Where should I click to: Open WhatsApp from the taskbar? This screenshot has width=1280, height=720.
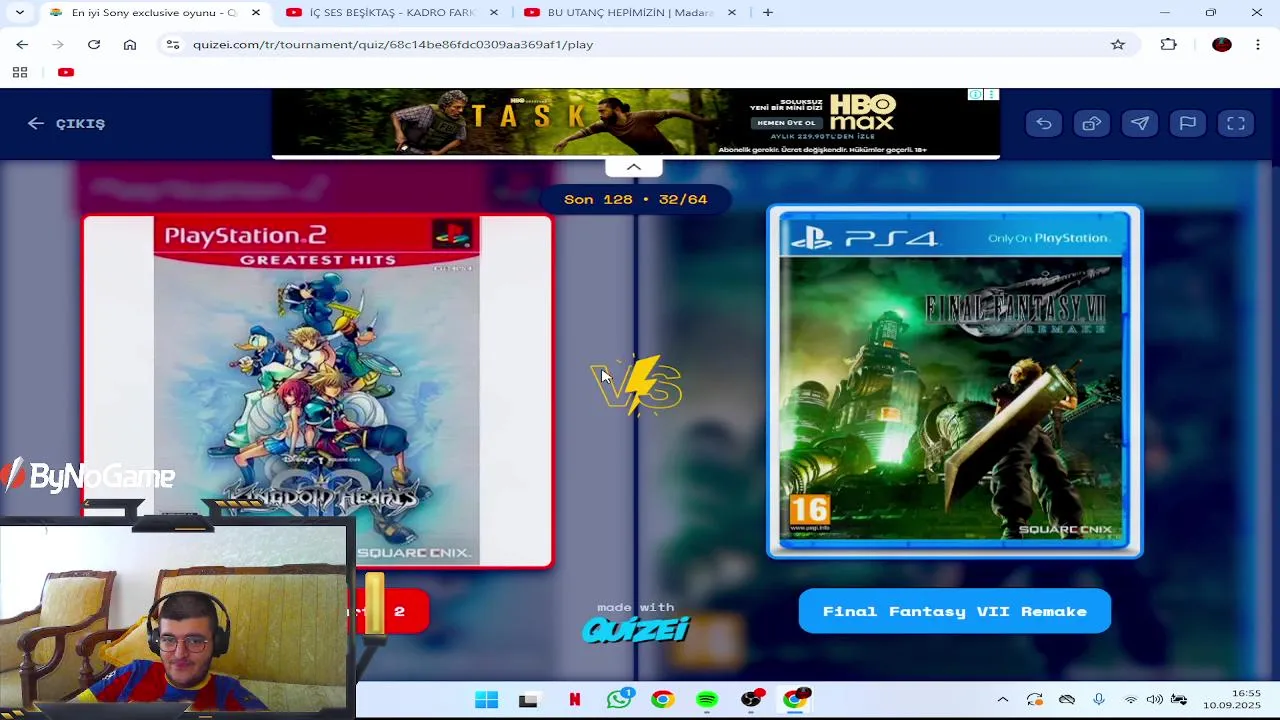tap(619, 699)
